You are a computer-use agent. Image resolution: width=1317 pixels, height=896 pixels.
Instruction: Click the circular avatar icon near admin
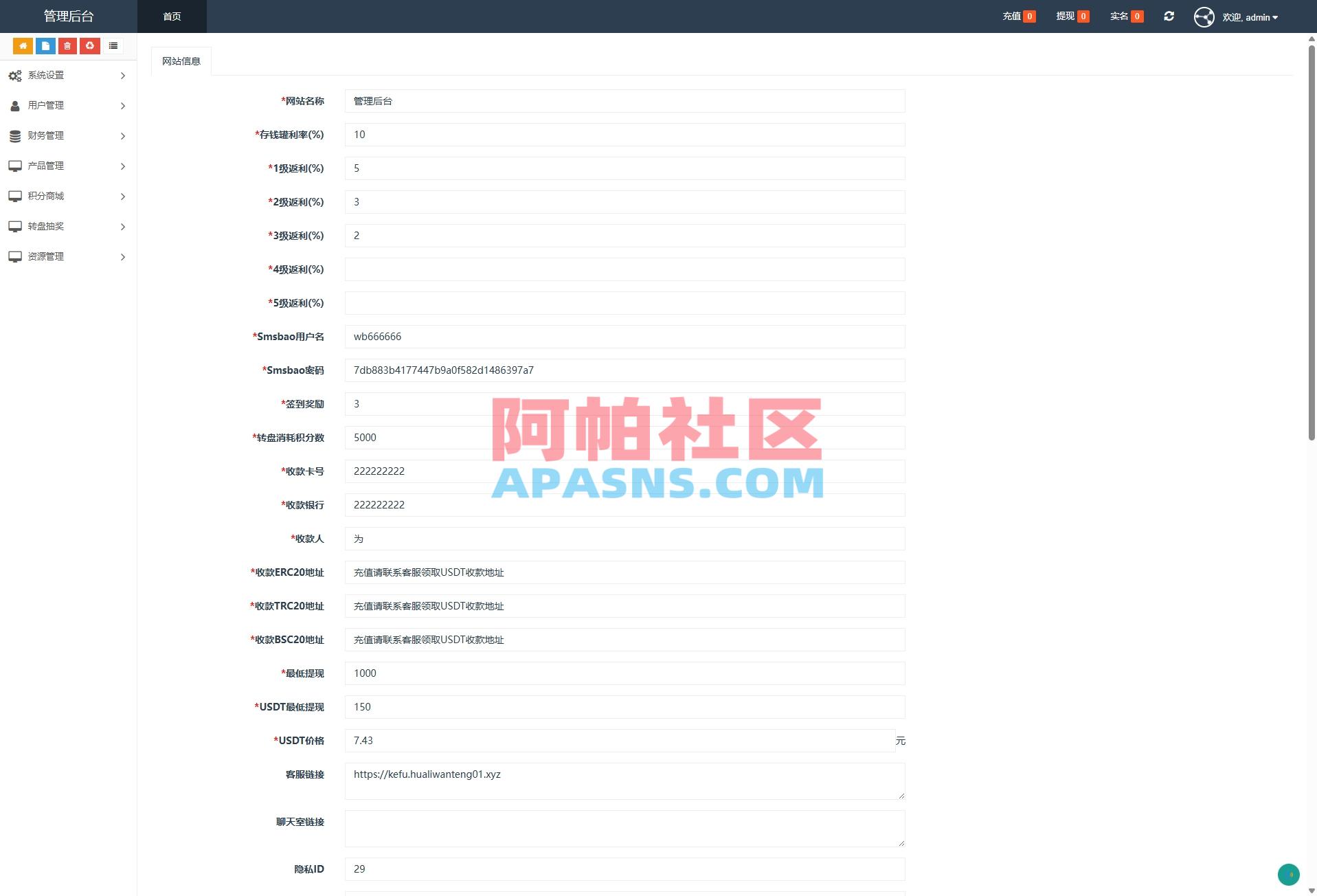(1204, 16)
